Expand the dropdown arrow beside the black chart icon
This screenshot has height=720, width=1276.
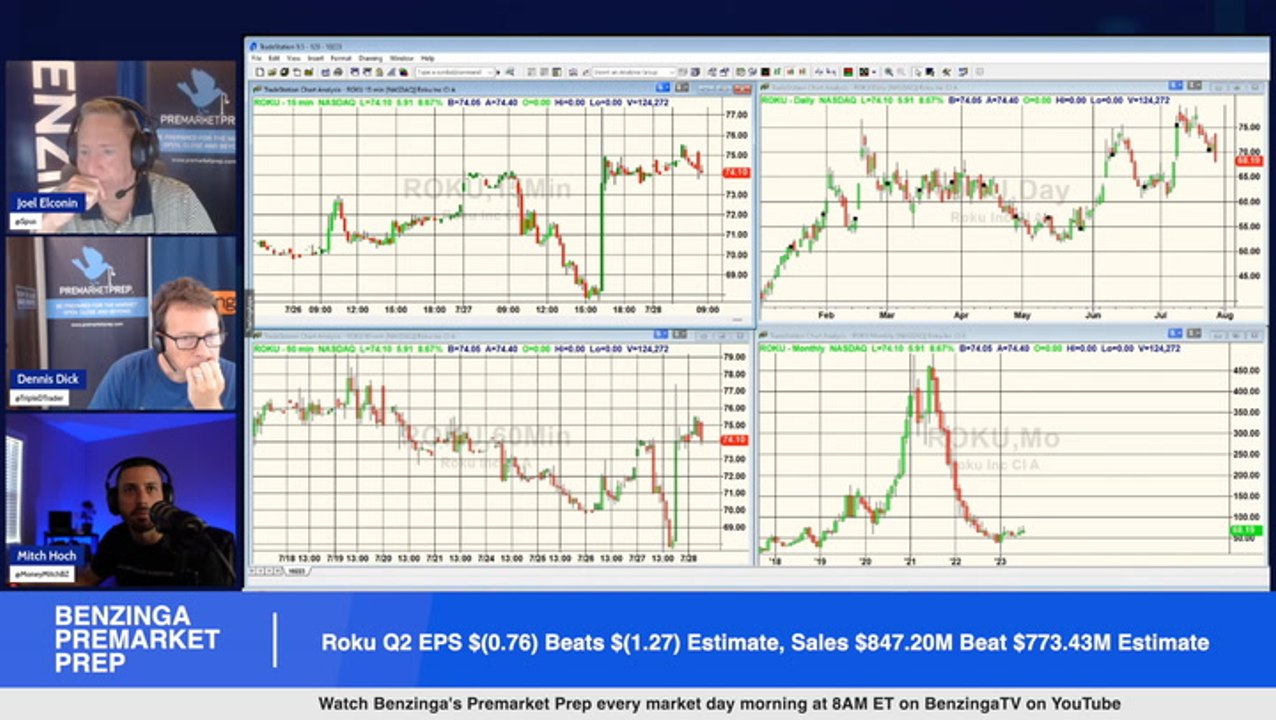pyautogui.click(x=874, y=72)
